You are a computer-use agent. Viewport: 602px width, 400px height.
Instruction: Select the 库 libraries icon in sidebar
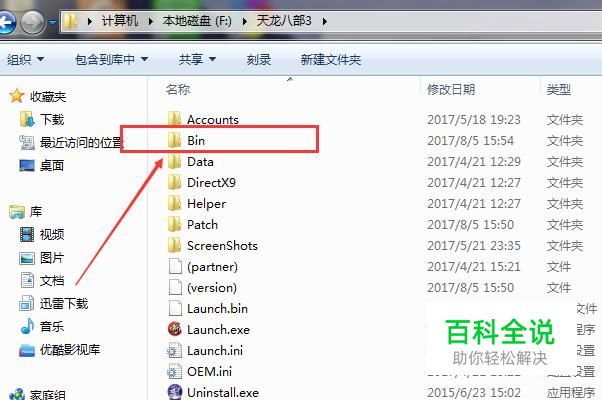[x=17, y=211]
